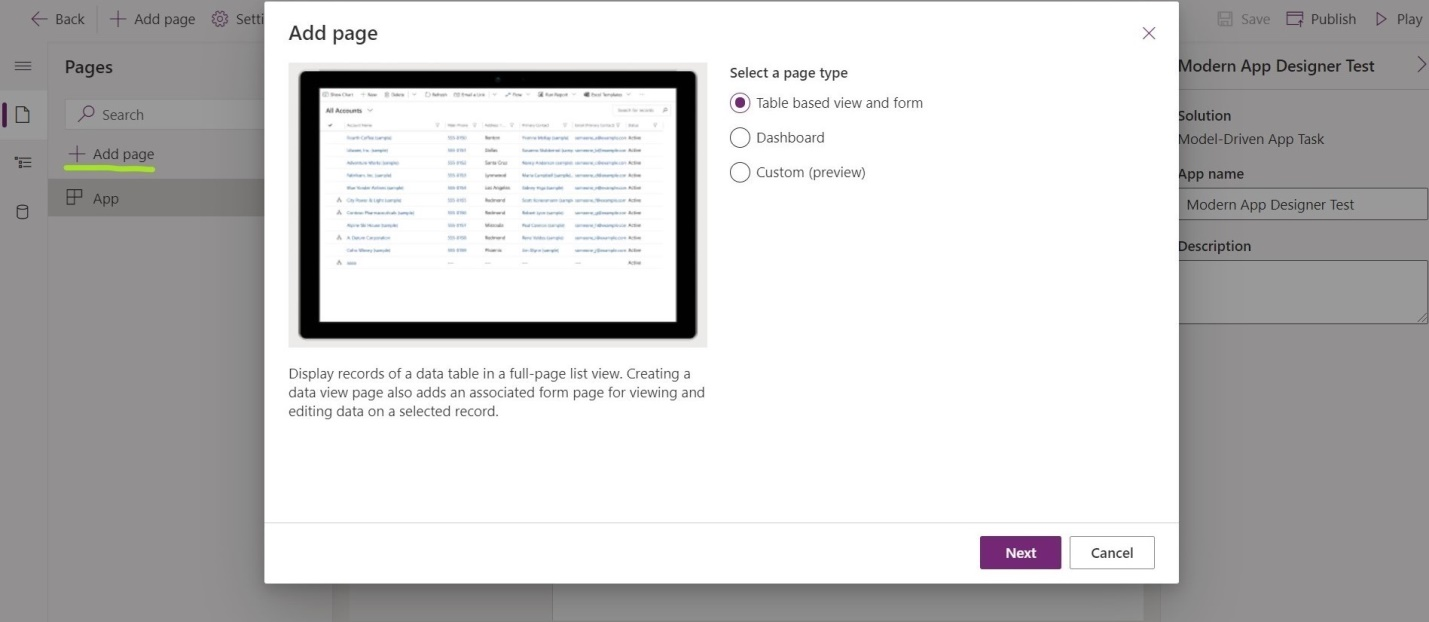The image size is (1429, 622).
Task: Click the Settings gear icon
Action: point(219,19)
